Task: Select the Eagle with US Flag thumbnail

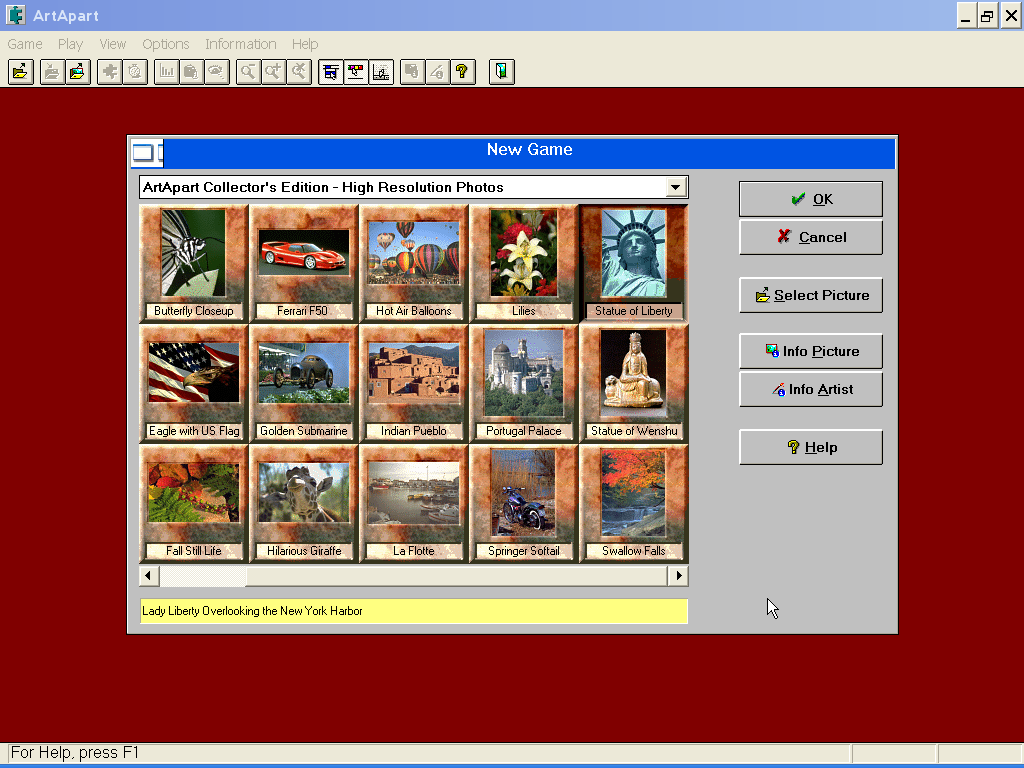Action: 194,383
